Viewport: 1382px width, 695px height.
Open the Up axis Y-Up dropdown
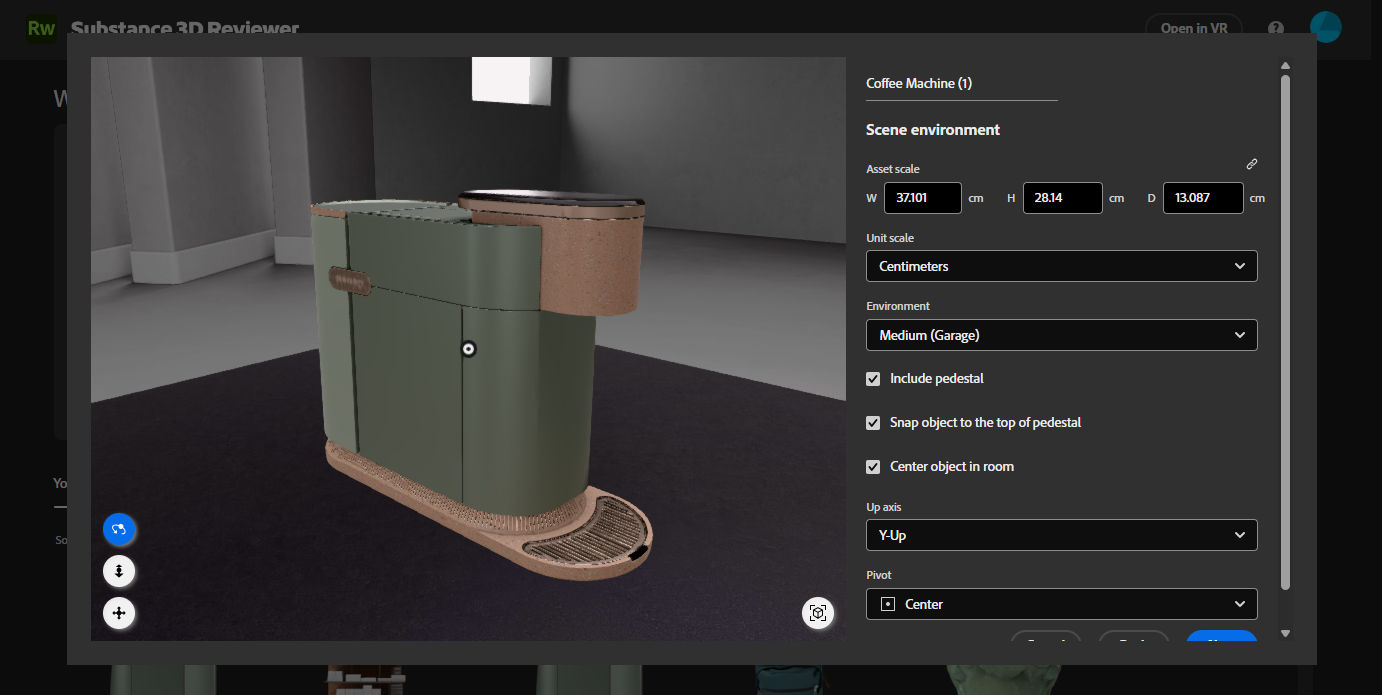(x=1061, y=535)
